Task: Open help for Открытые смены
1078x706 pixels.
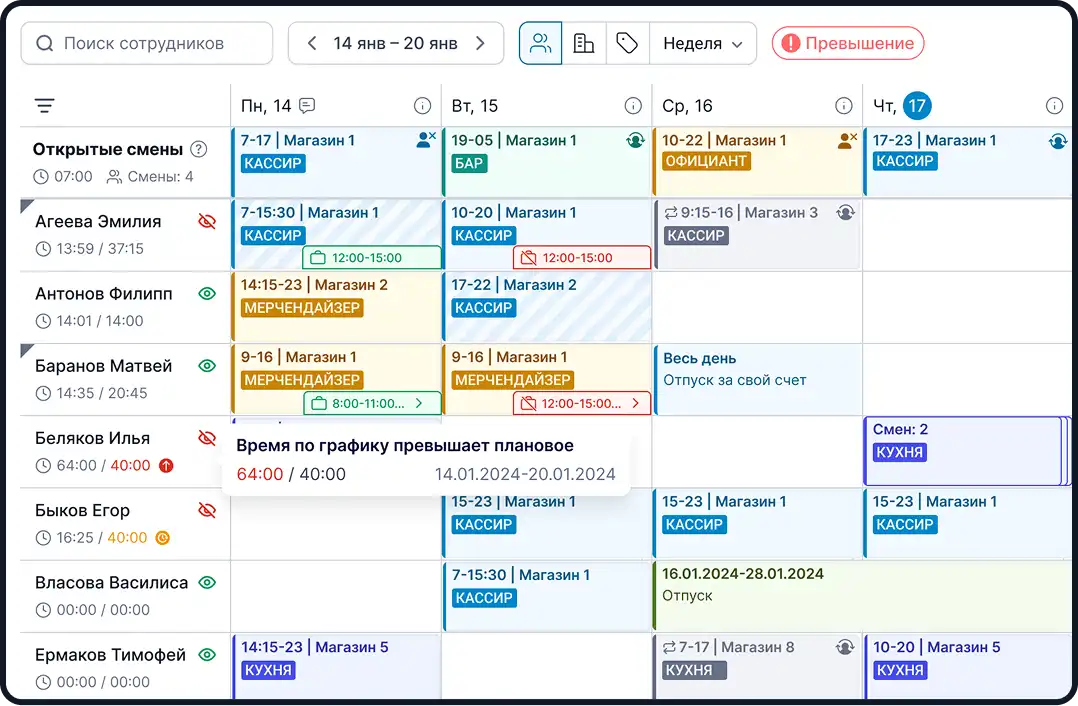Action: [199, 149]
